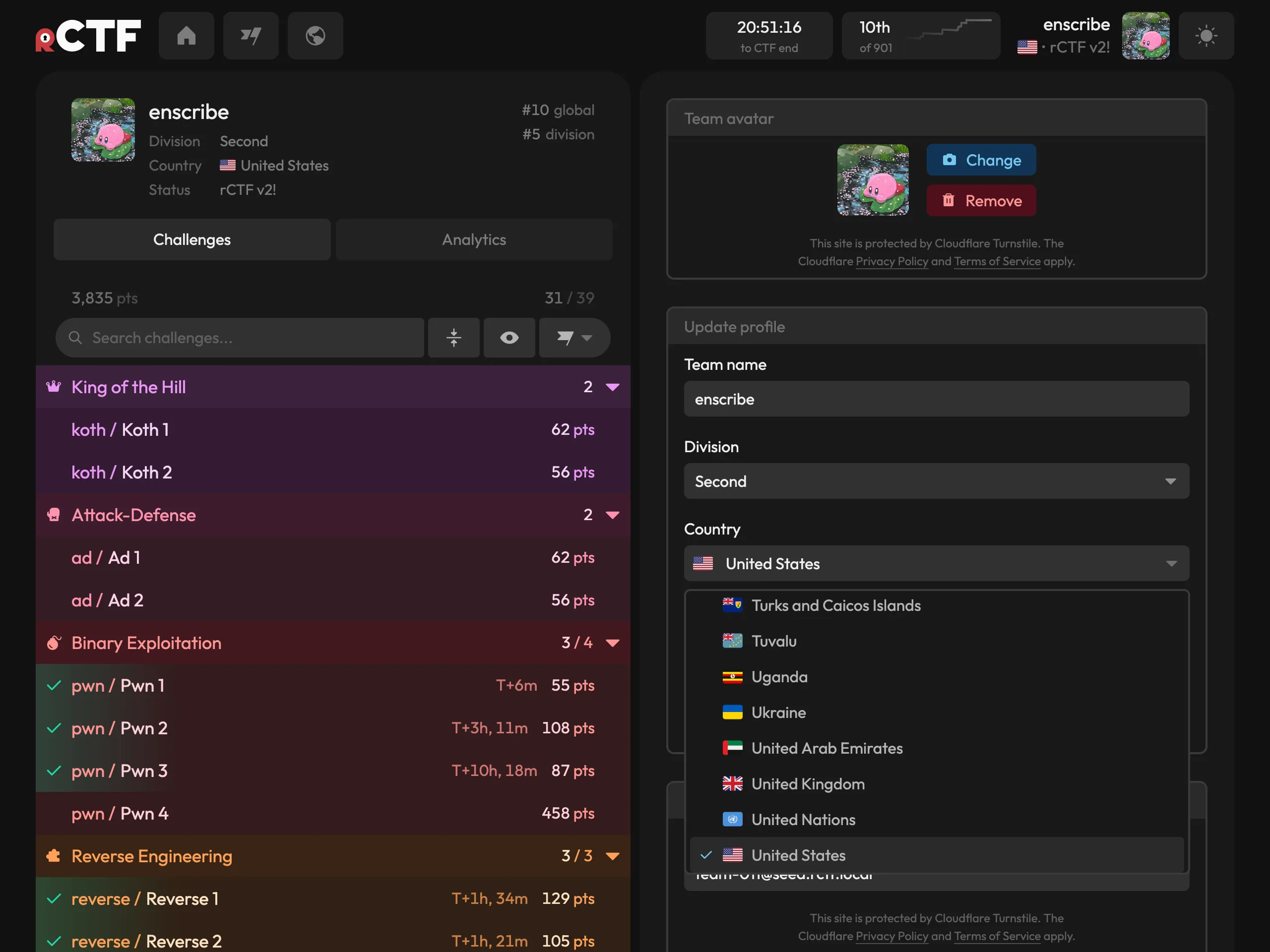The width and height of the screenshot is (1270, 952).
Task: Select United States in country list
Action: (x=937, y=855)
